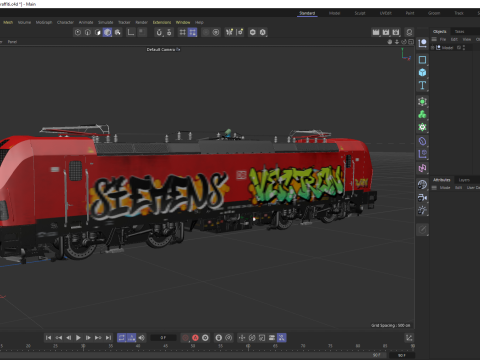Click the viewport pan hand icon

point(390,42)
